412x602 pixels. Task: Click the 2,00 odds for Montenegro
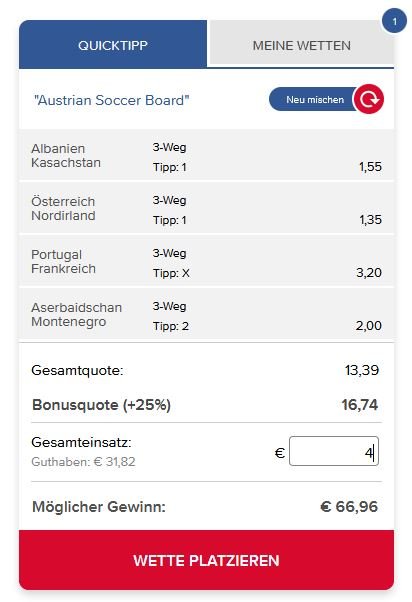tap(369, 326)
